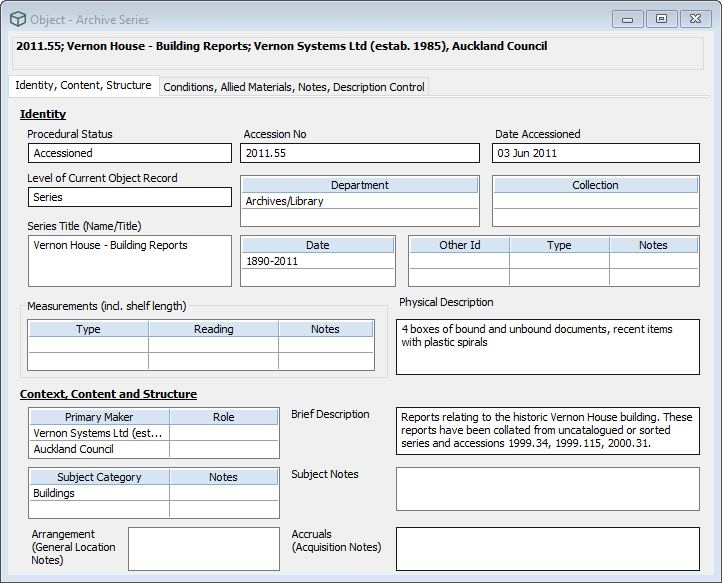Click the Arrangement location notes box
This screenshot has height=583, width=722.
click(204, 549)
